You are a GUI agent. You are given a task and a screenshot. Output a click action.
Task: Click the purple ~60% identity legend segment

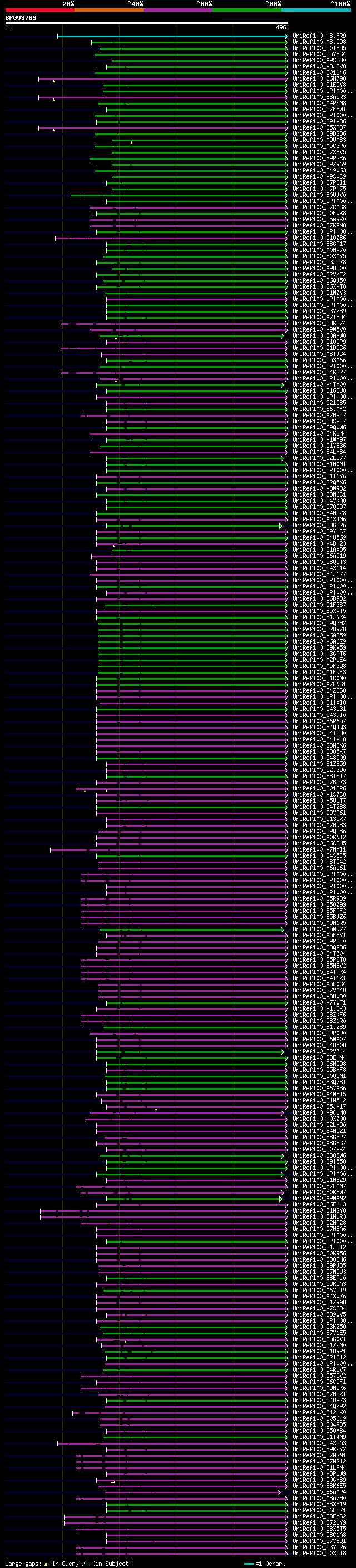[177, 10]
